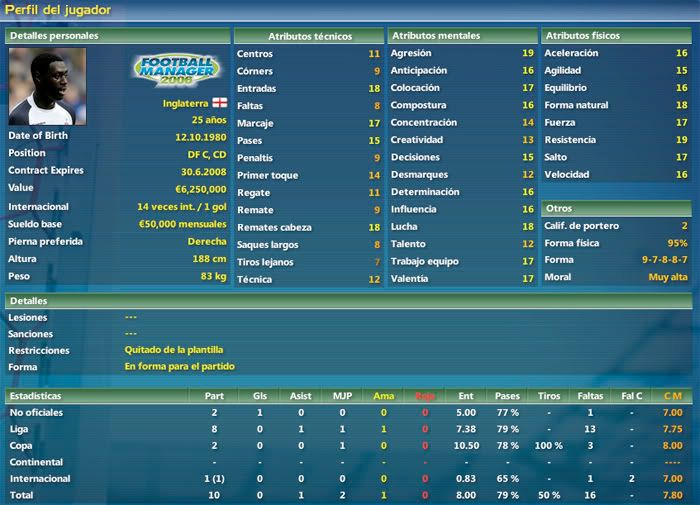
Task: Click the yellow 'Ama' column header
Action: 383,396
